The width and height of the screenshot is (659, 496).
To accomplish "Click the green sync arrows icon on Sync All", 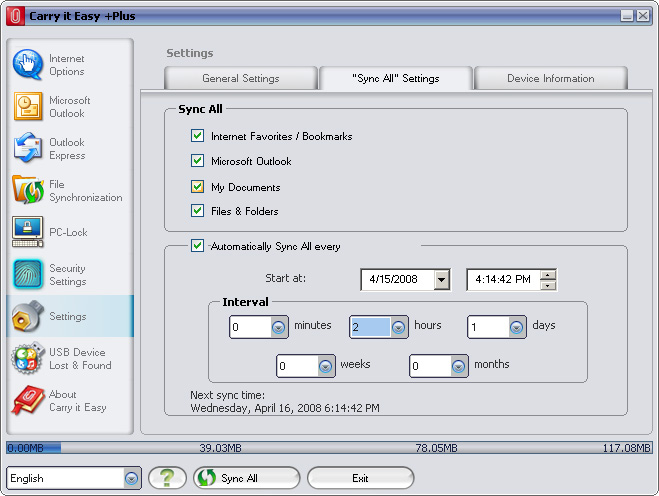I will point(207,478).
